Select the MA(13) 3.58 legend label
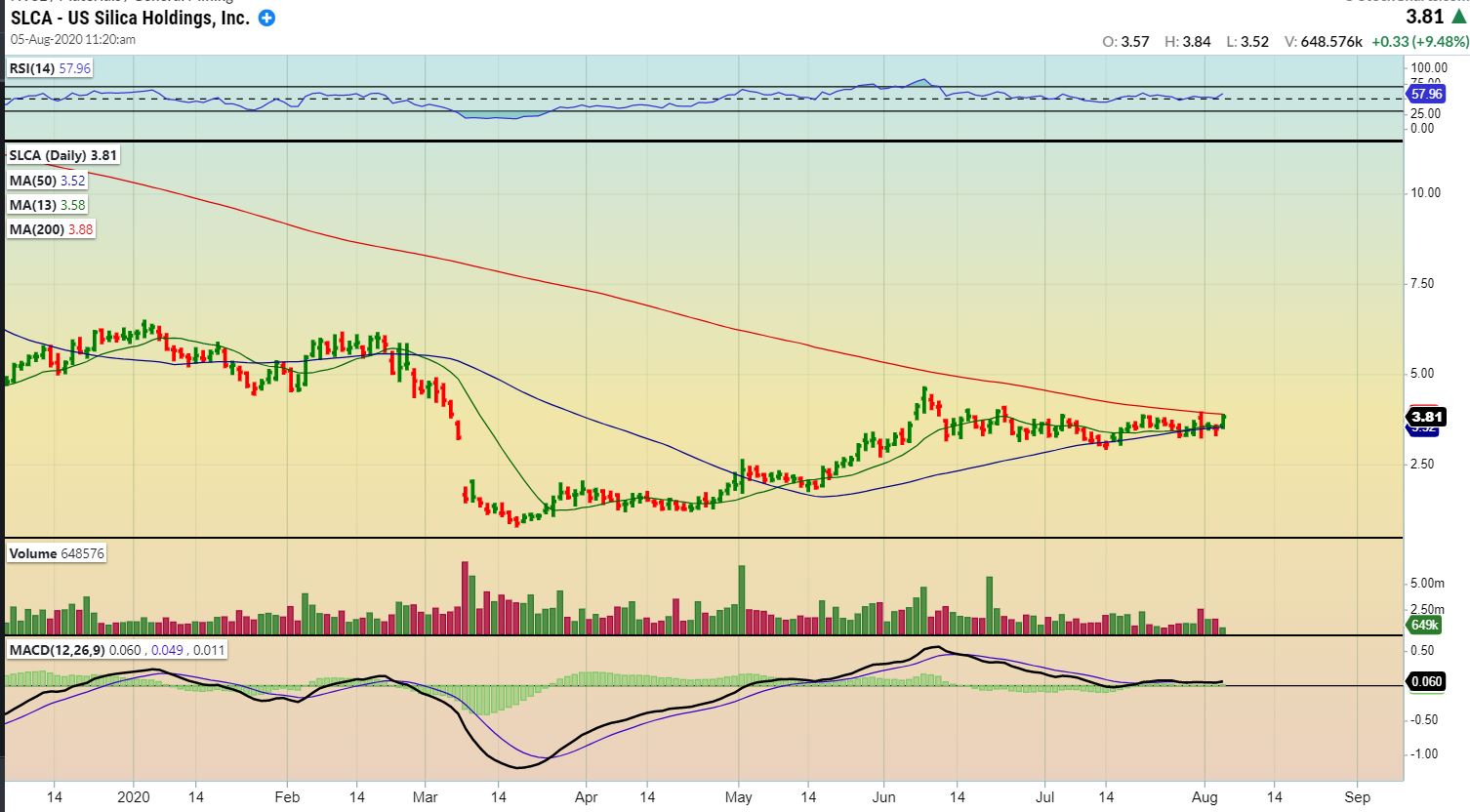The image size is (1470, 812). (x=47, y=205)
